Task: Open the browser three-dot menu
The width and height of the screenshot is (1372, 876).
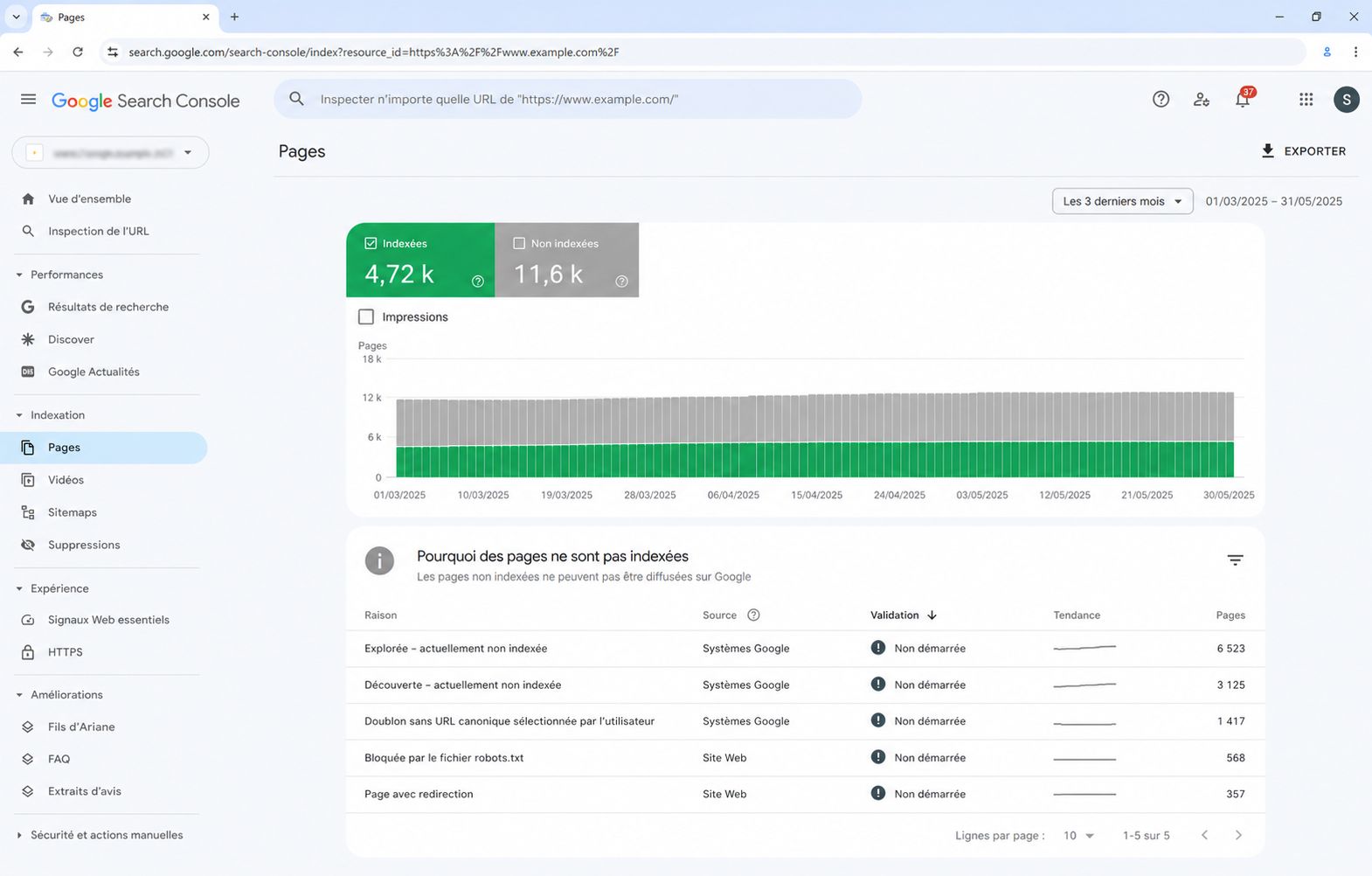Action: click(1355, 52)
